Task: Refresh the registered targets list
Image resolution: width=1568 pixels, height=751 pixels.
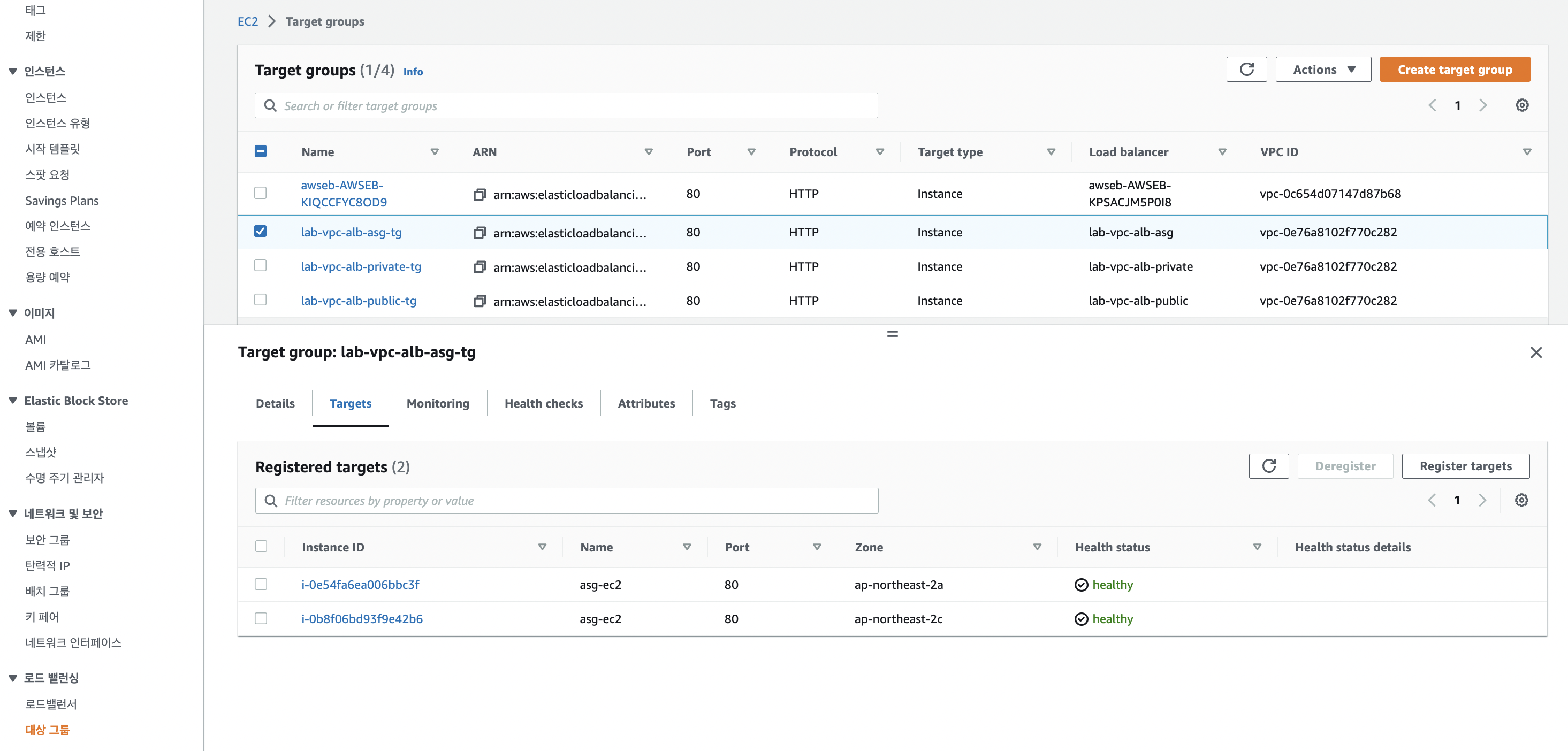Action: pos(1268,466)
